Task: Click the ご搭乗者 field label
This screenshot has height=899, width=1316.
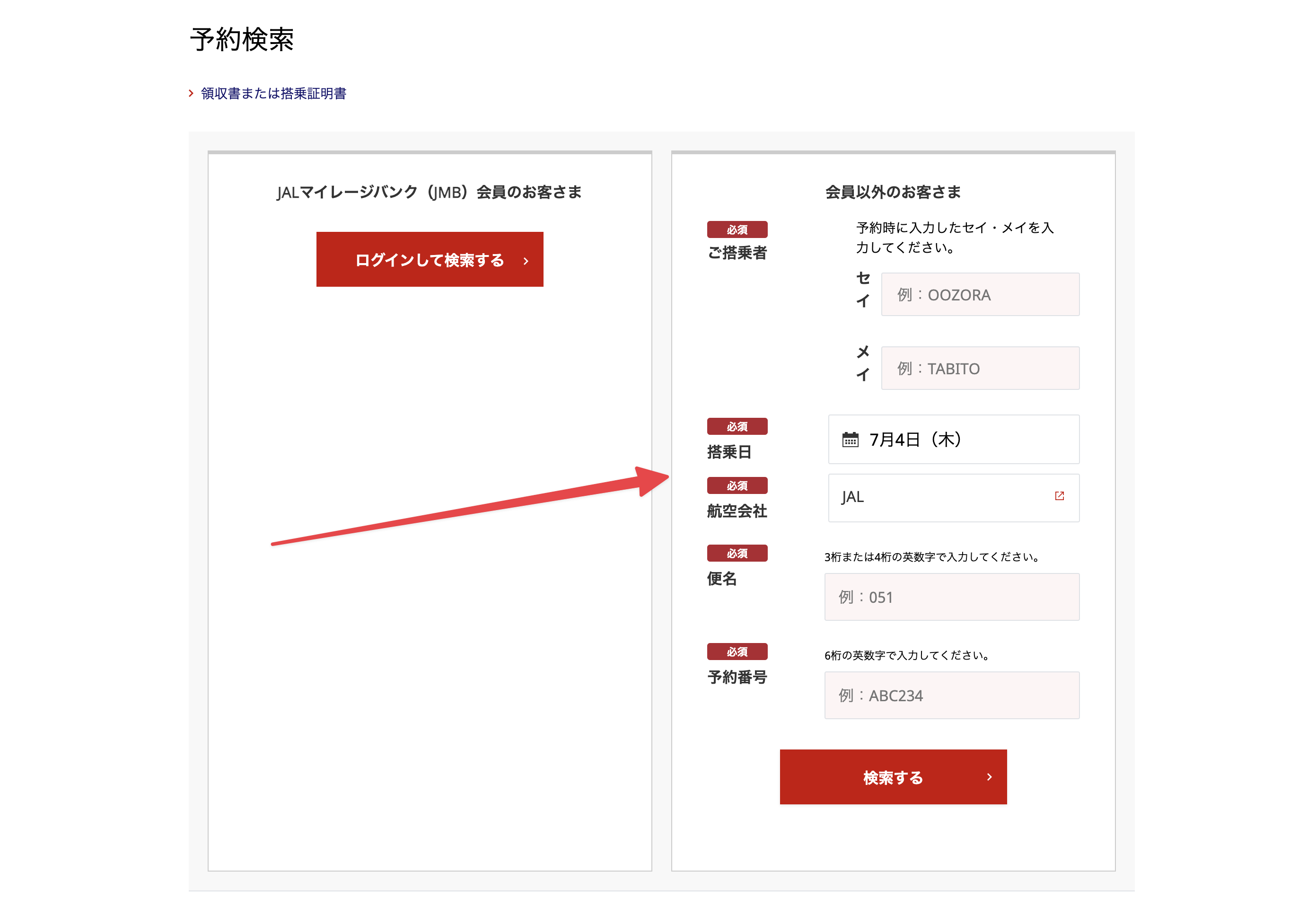Action: [x=737, y=253]
